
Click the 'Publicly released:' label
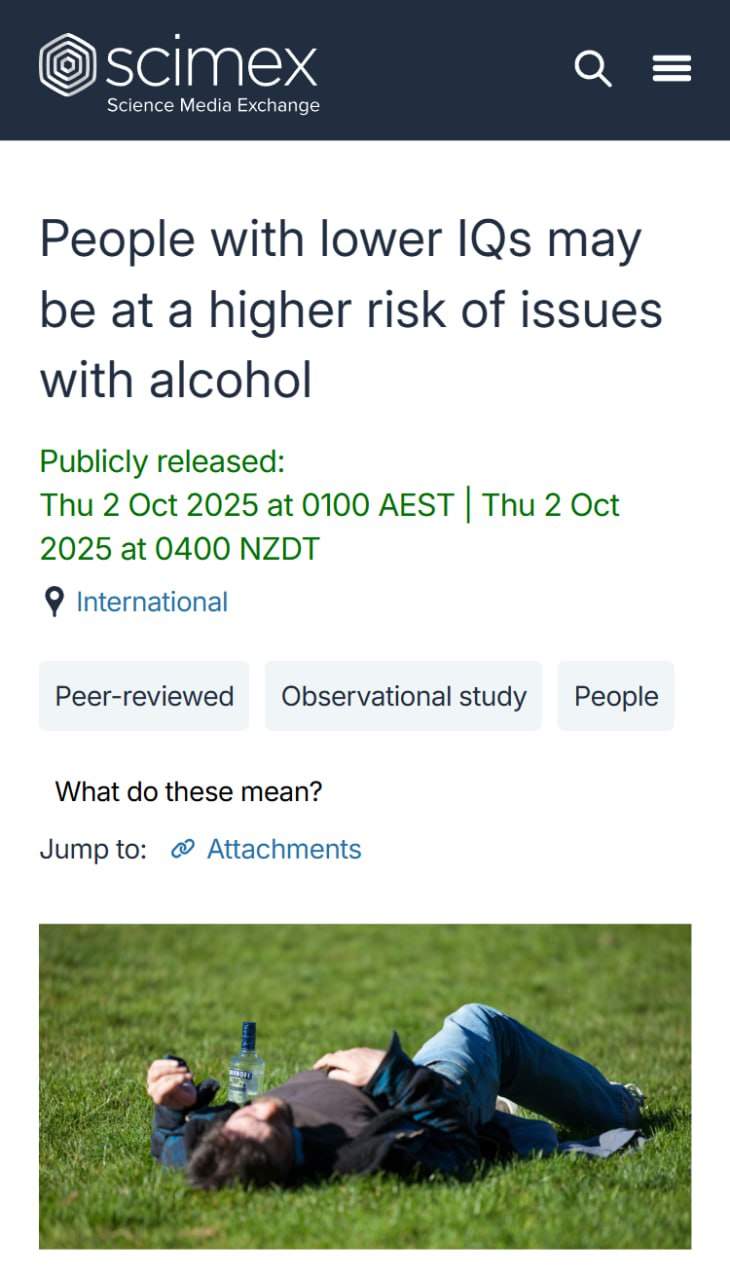pos(162,462)
